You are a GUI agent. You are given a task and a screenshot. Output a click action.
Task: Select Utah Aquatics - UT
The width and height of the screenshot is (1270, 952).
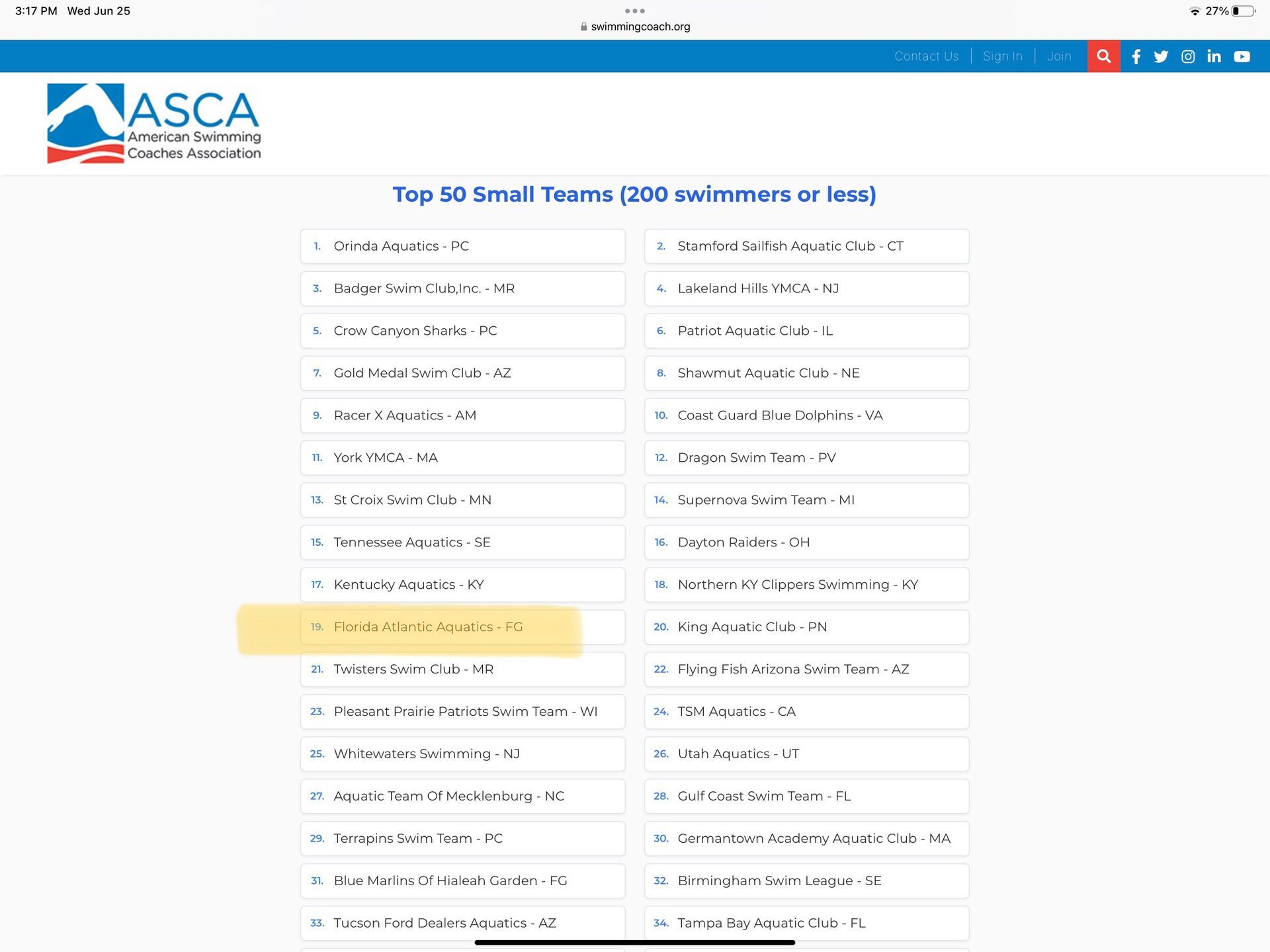pos(806,754)
